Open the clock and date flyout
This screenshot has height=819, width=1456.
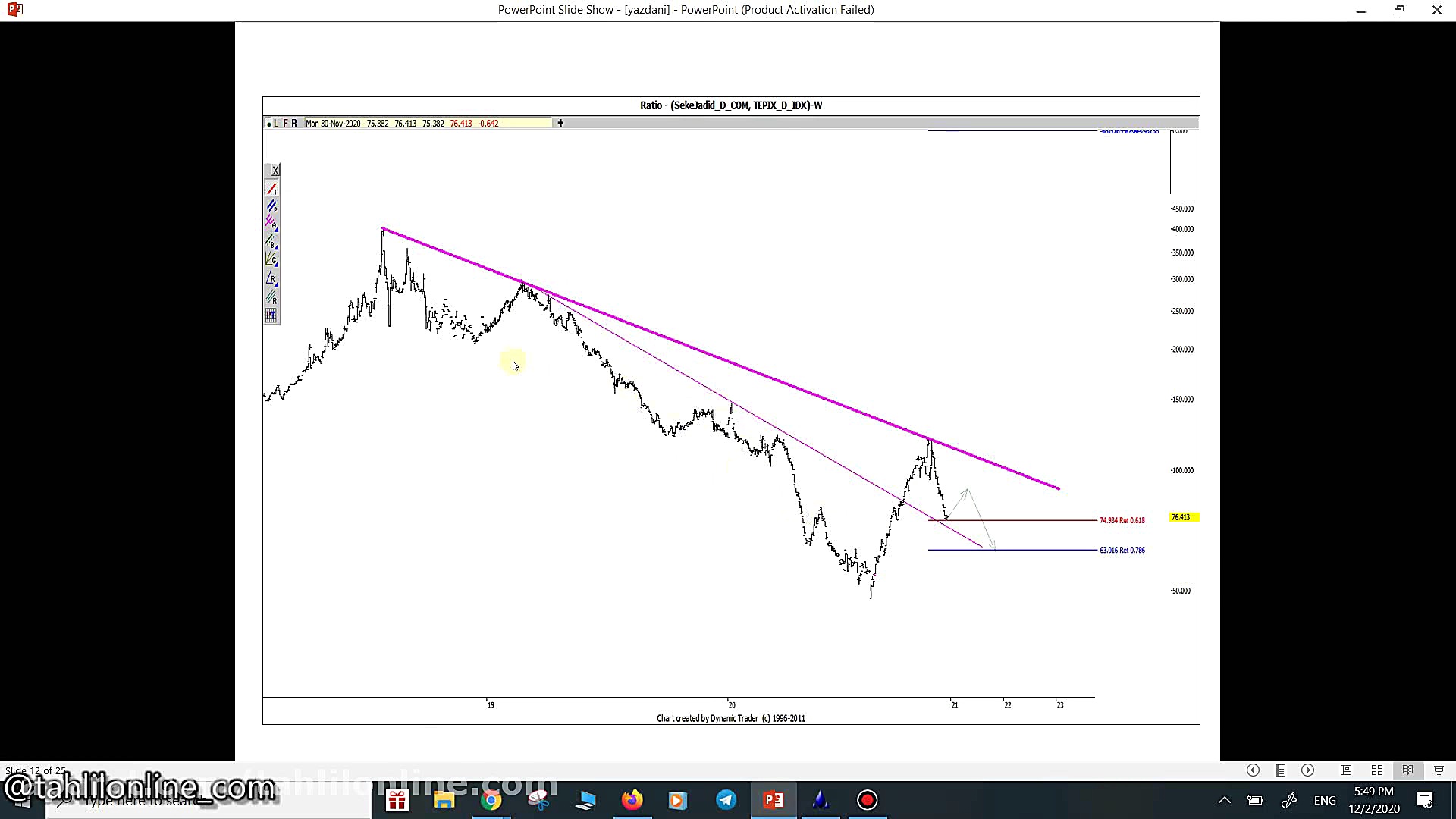click(1373, 800)
